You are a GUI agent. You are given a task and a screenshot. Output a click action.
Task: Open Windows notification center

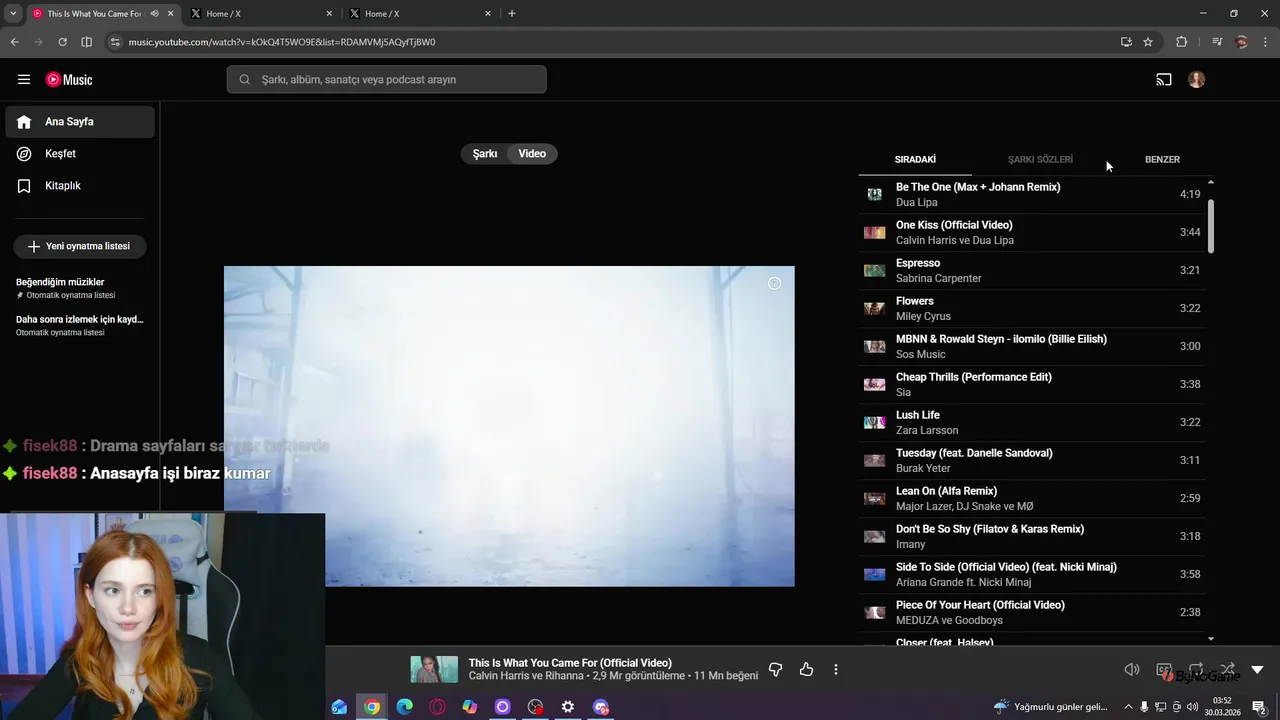coord(1259,707)
